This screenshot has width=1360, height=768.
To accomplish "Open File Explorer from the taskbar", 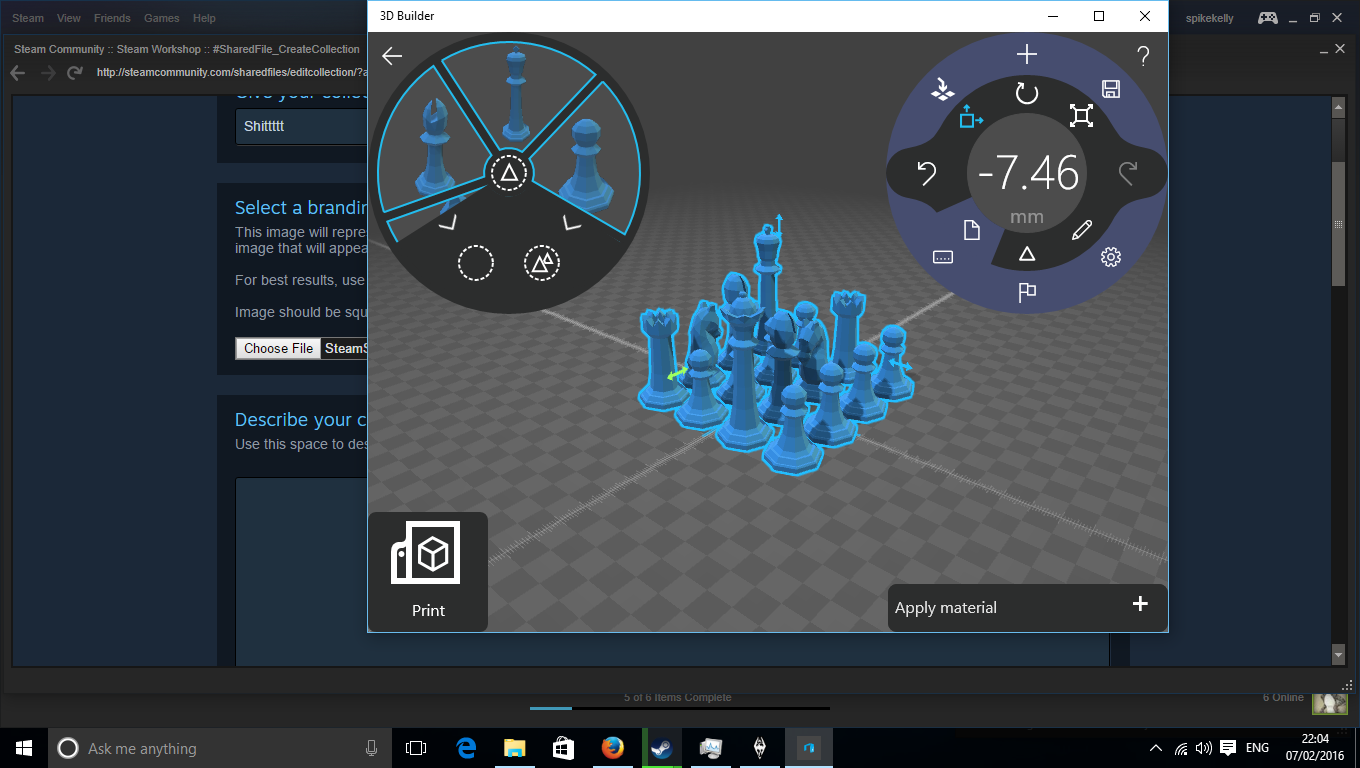I will point(514,748).
